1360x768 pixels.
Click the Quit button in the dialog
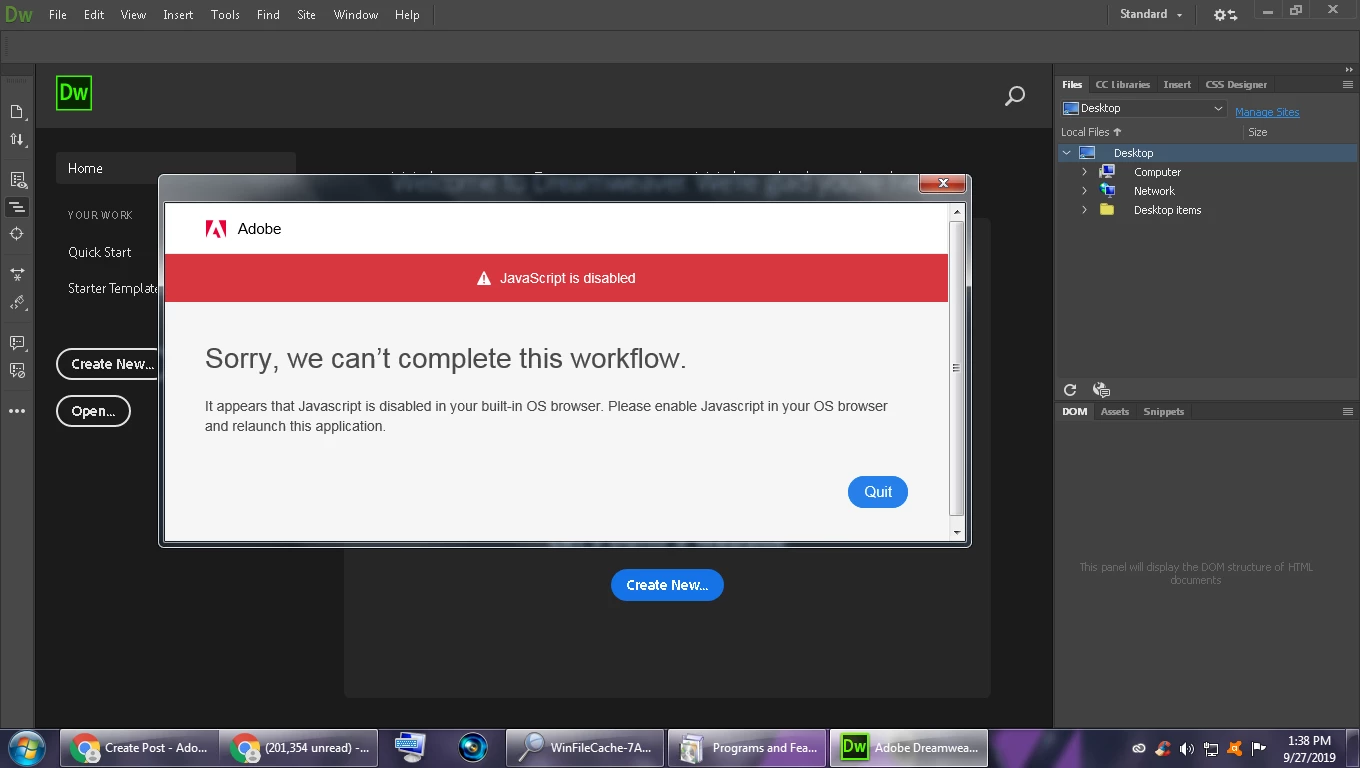coord(878,492)
